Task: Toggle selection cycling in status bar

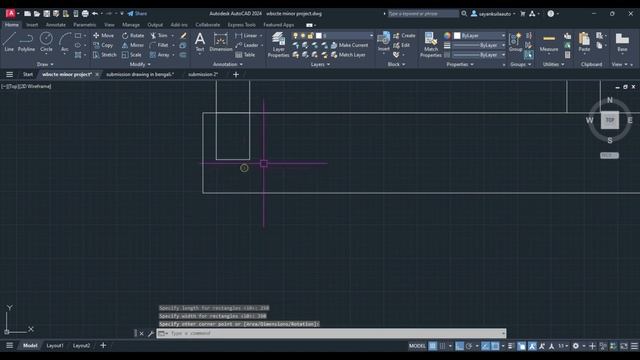Action: pos(522,346)
